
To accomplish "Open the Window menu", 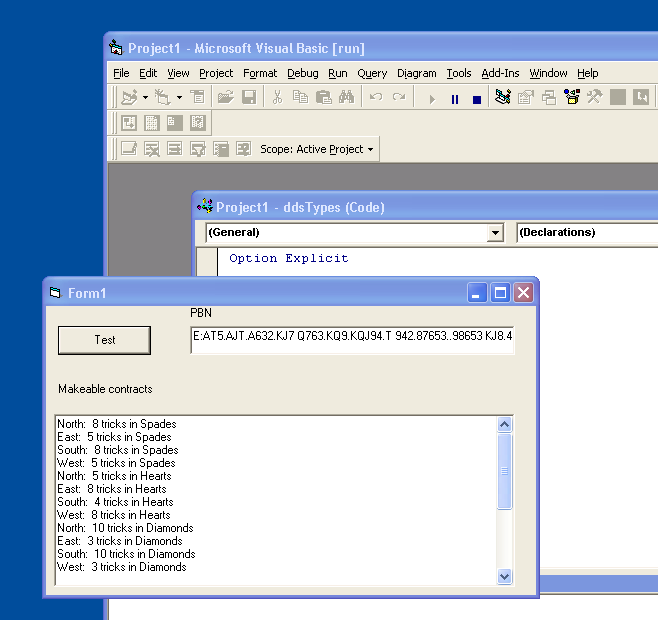I will [x=548, y=73].
